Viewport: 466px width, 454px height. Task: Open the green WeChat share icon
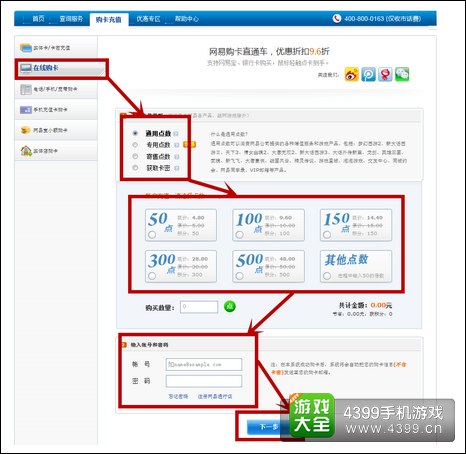(x=402, y=74)
